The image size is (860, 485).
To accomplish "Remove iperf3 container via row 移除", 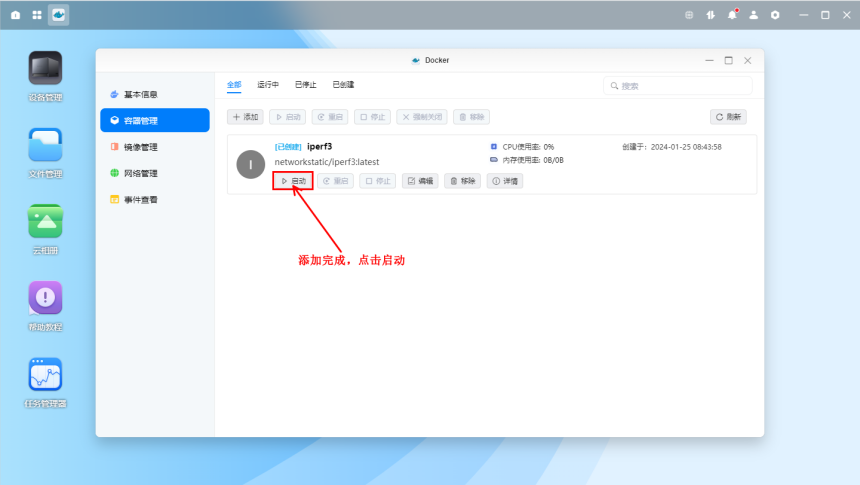I will (x=462, y=181).
